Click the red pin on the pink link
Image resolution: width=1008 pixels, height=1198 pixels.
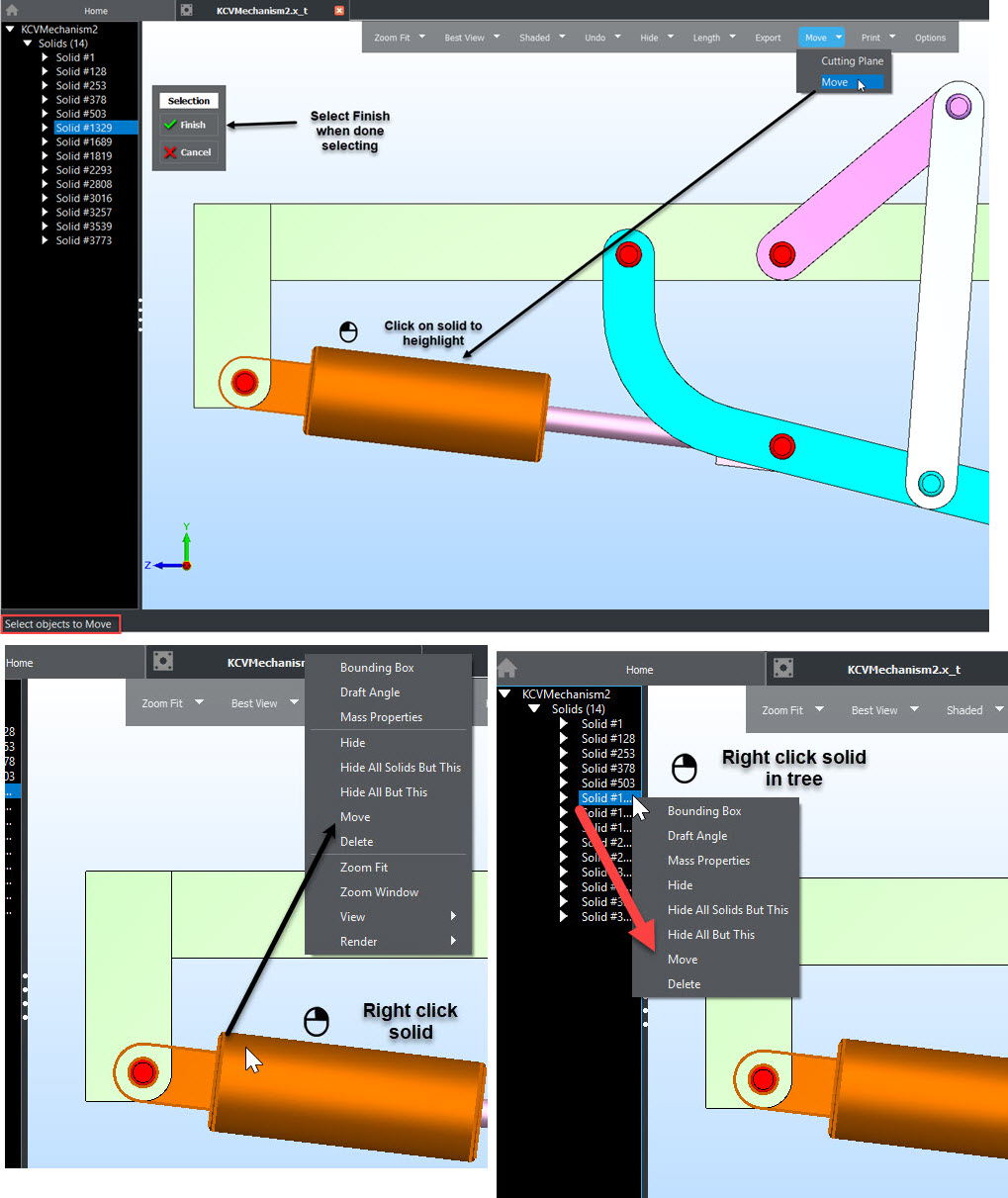[781, 254]
